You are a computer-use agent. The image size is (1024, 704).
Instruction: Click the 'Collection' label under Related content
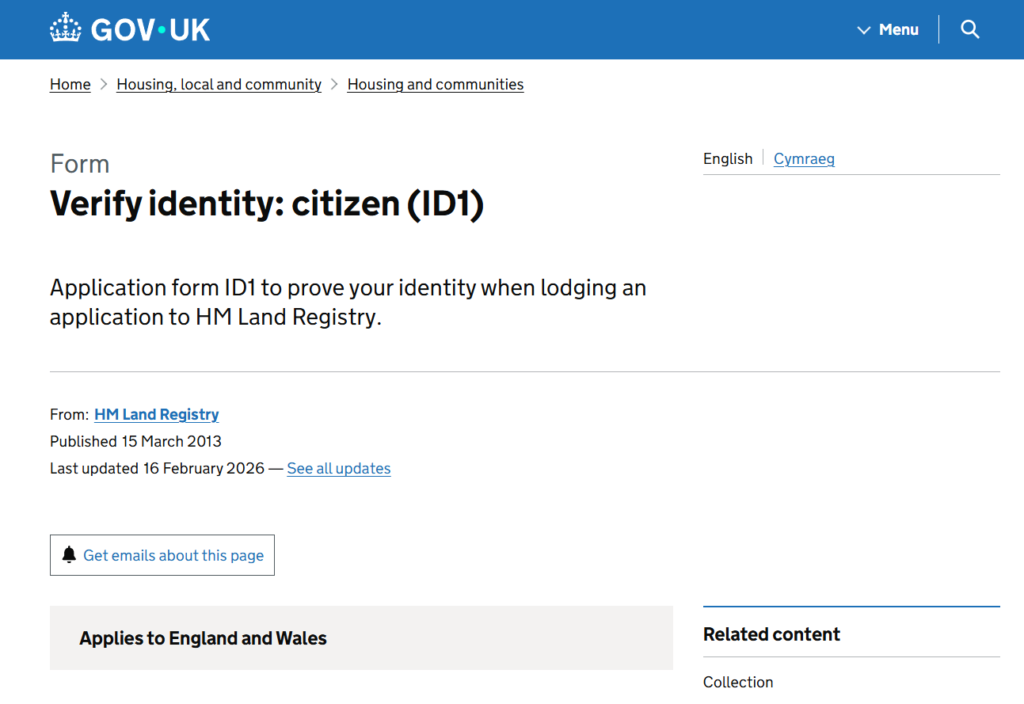coord(738,682)
